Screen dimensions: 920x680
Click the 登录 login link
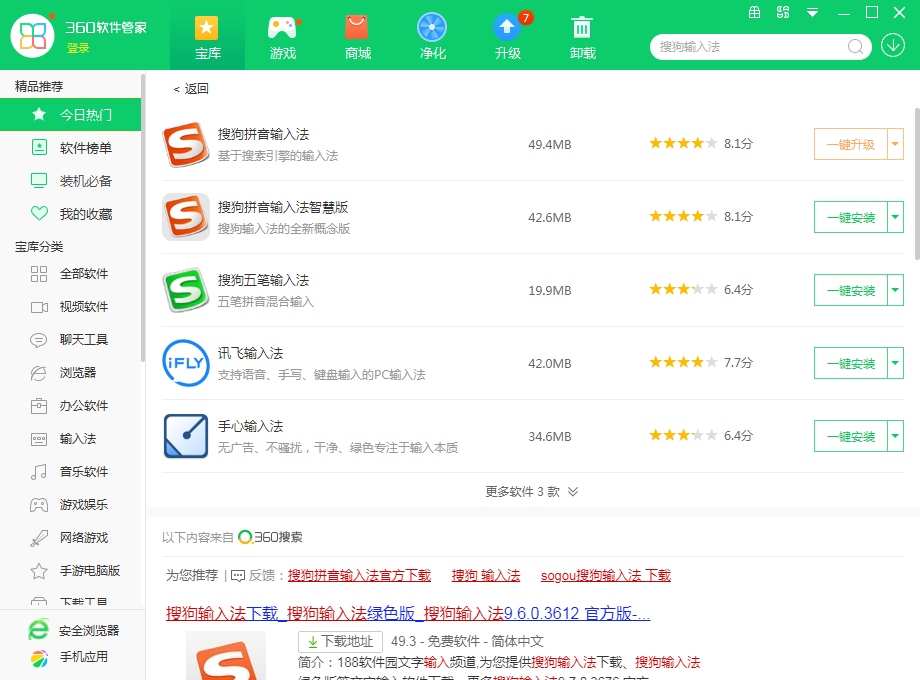(78, 48)
